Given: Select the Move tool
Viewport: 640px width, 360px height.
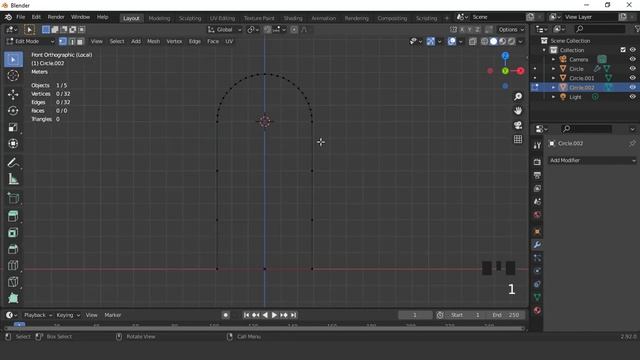Looking at the screenshot, I should point(13,94).
